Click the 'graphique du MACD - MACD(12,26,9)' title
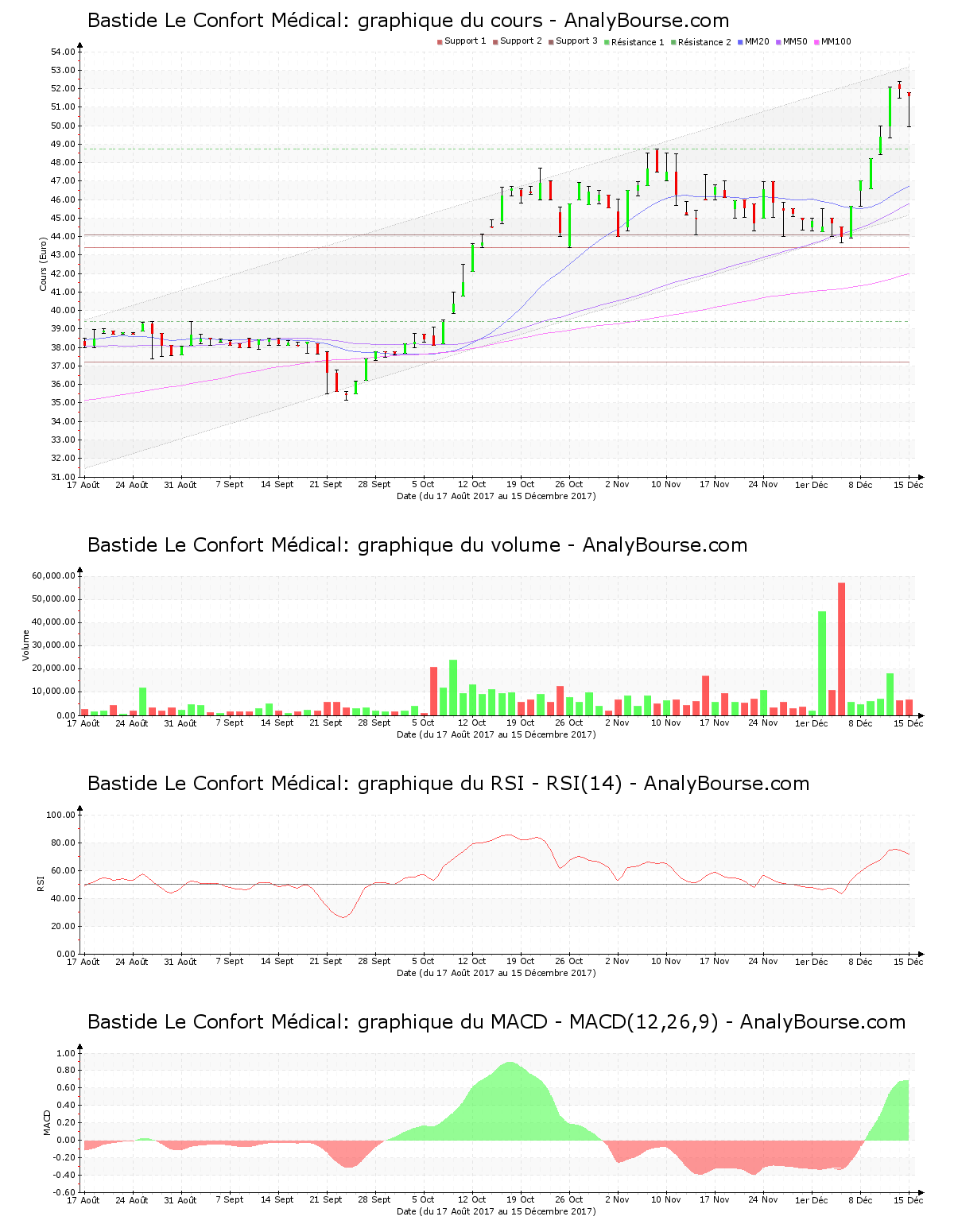The height and width of the screenshot is (1232, 954). pyautogui.click(x=496, y=1022)
